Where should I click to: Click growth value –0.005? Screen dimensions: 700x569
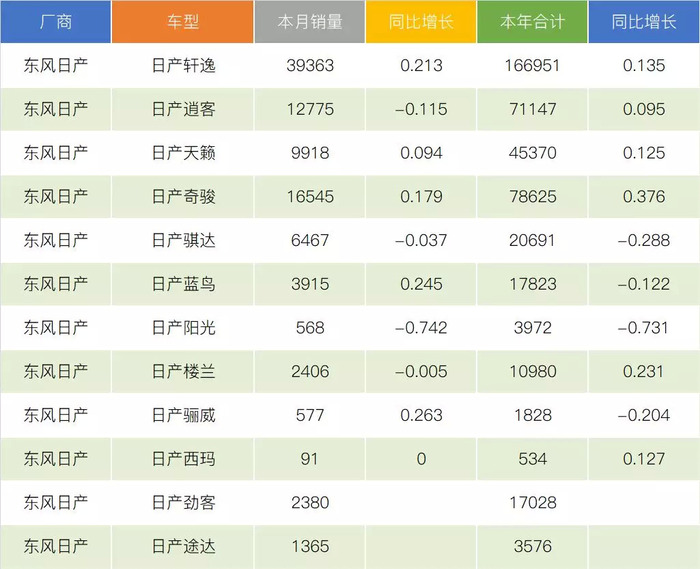tap(421, 372)
